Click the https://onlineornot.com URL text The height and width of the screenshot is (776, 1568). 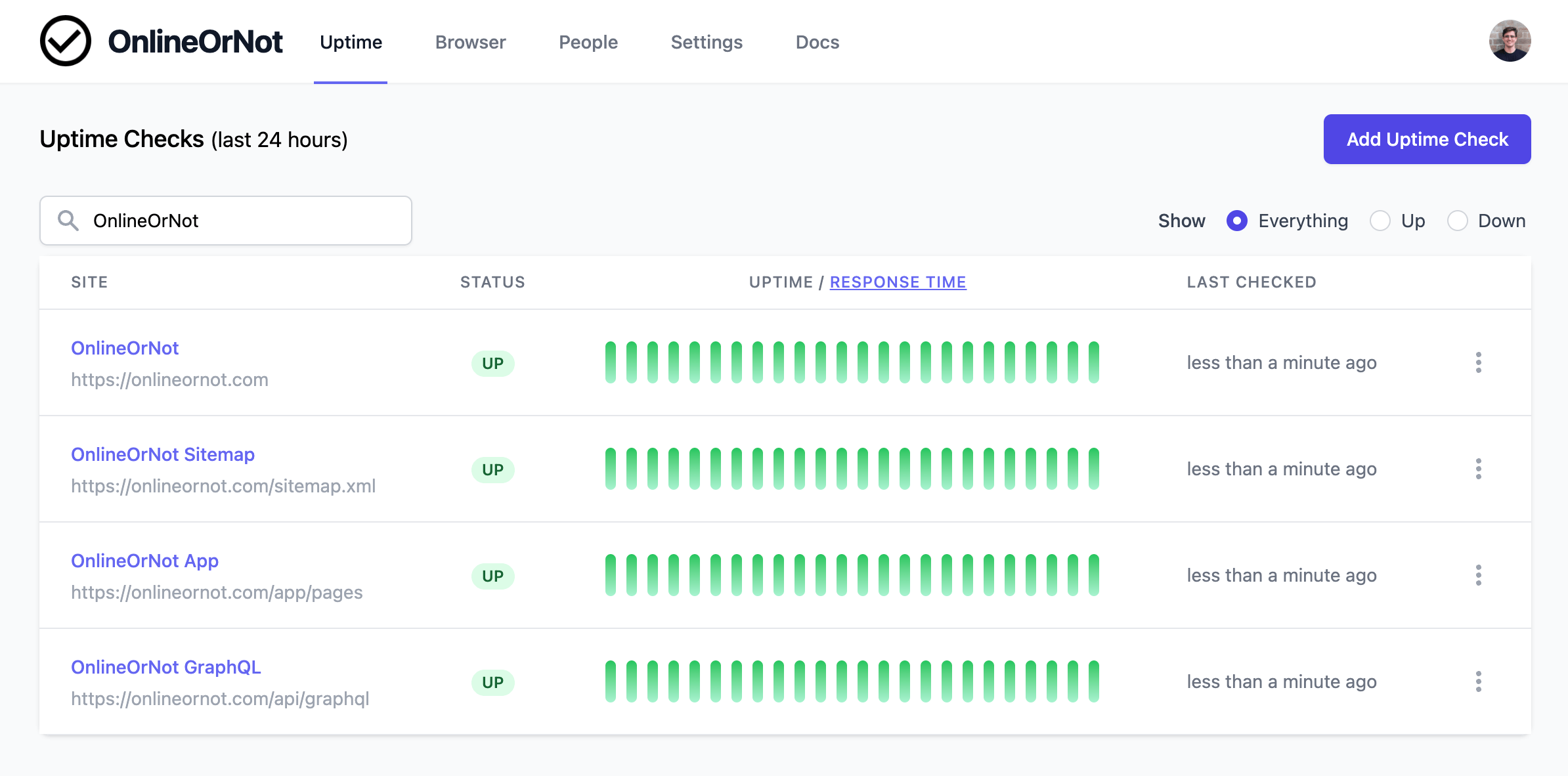coord(169,379)
